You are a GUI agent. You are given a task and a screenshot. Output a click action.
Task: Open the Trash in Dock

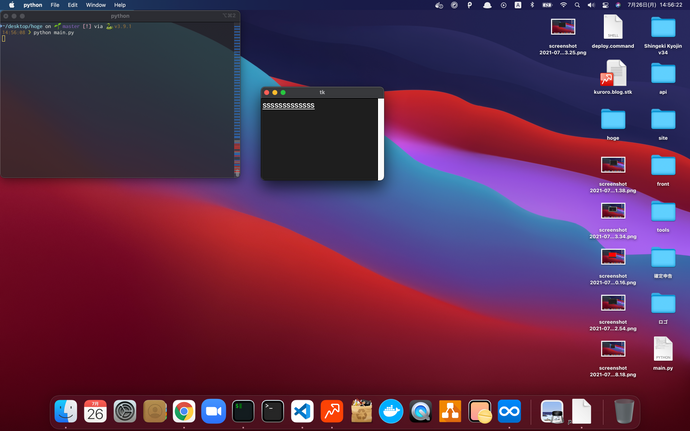click(x=624, y=411)
